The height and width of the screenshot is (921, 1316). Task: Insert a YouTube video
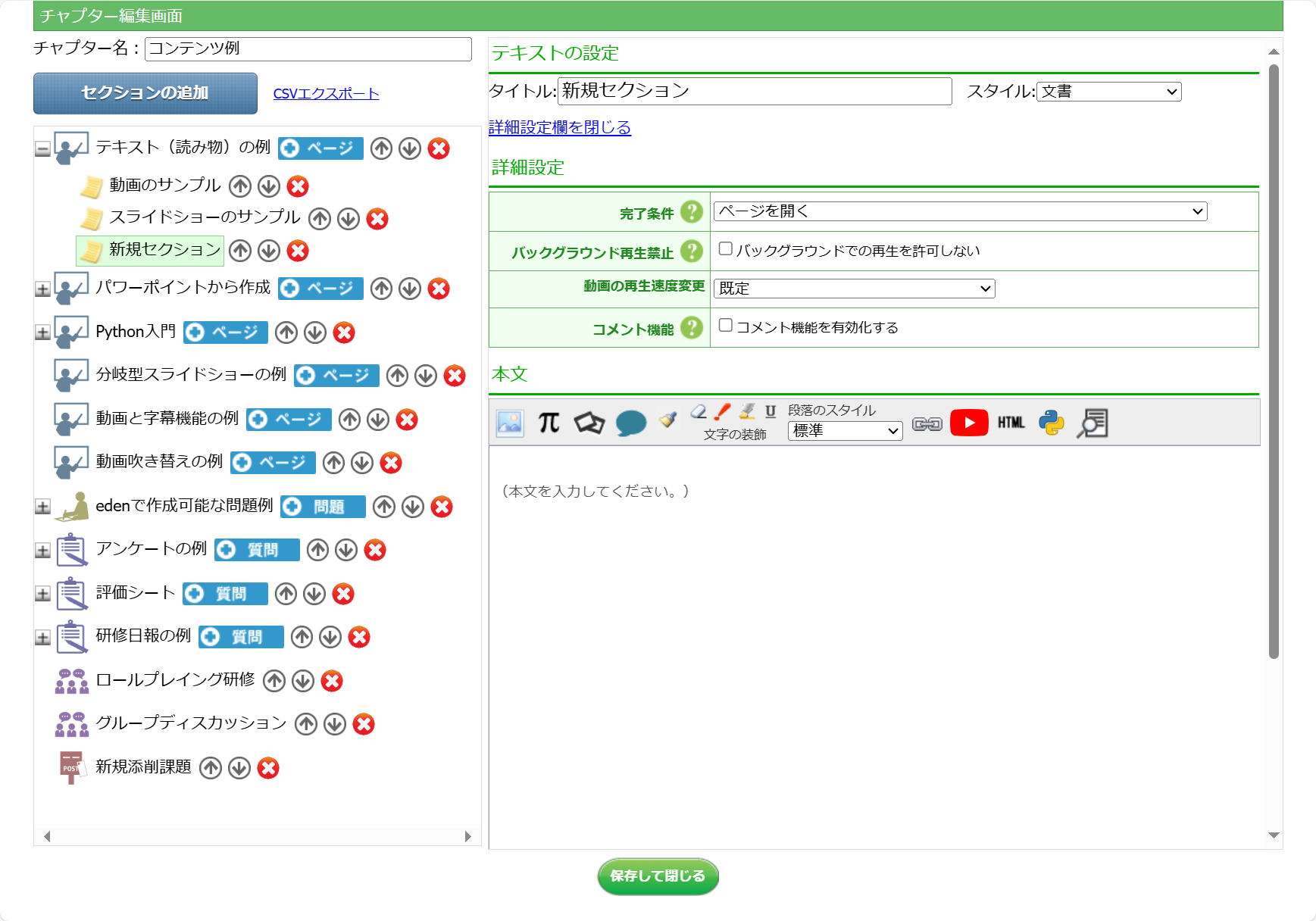969,423
